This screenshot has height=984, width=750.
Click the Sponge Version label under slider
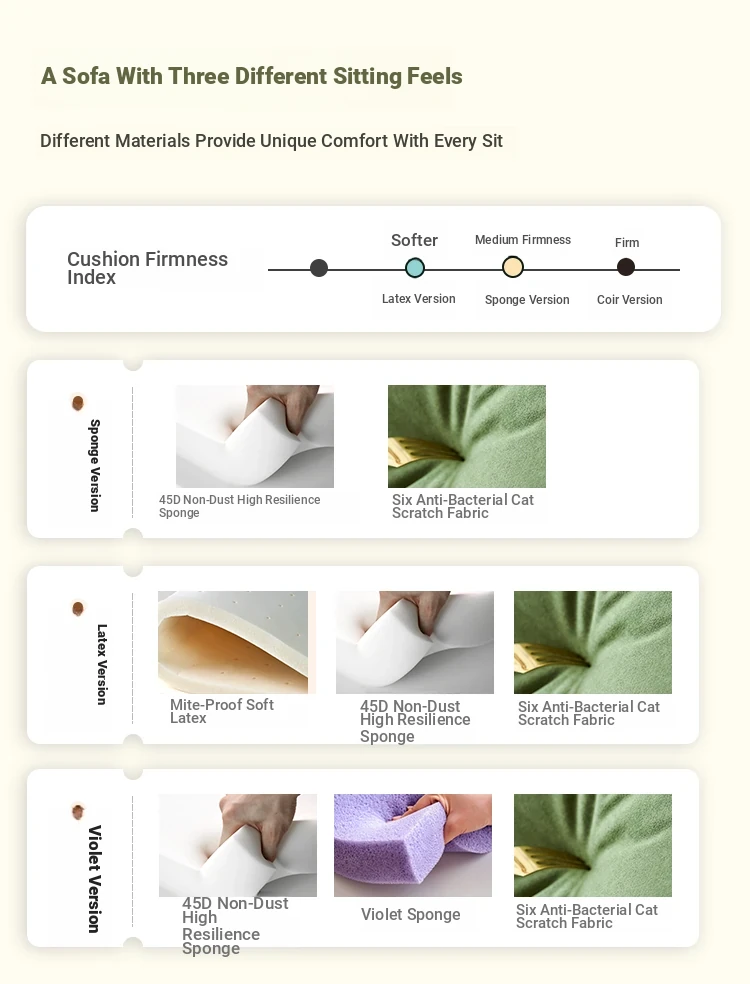pos(527,300)
